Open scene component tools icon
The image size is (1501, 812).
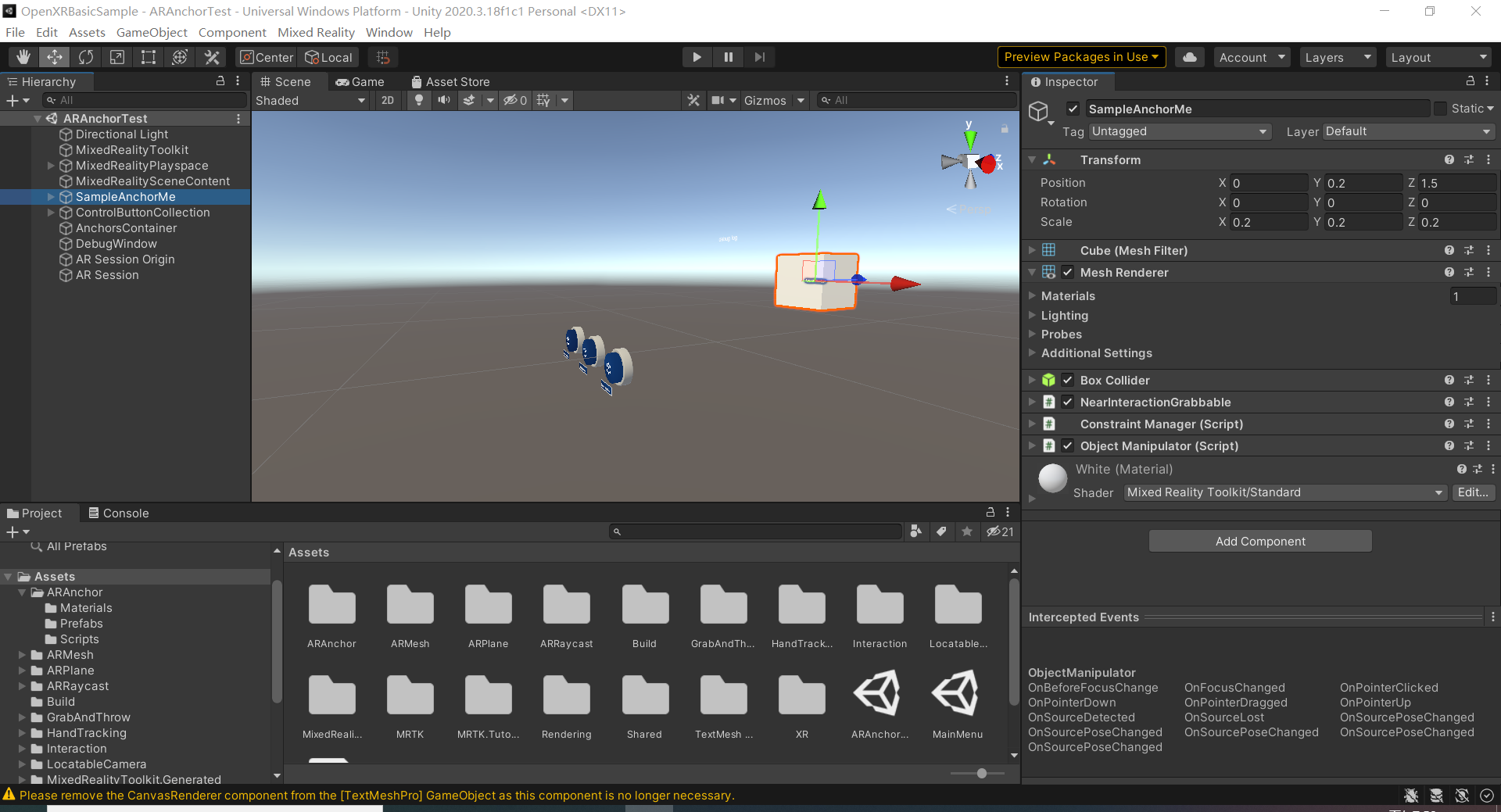[x=693, y=100]
